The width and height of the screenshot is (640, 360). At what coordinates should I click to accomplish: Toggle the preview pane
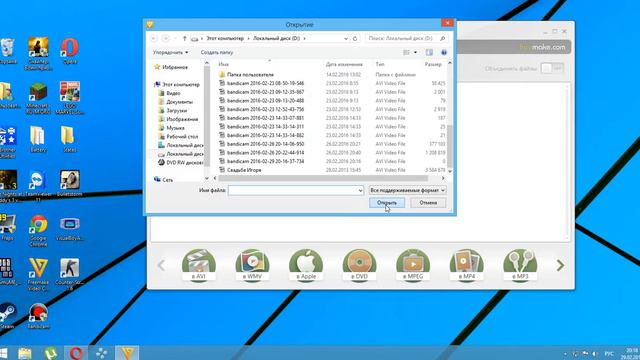point(429,52)
